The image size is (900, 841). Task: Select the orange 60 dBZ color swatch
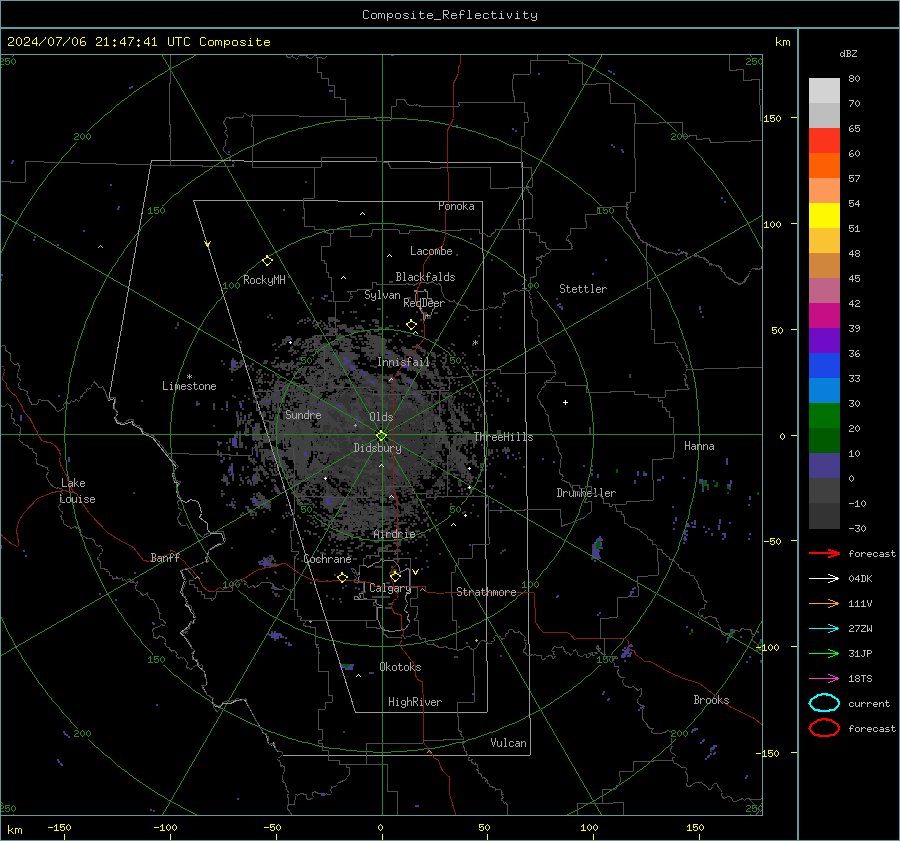[824, 165]
